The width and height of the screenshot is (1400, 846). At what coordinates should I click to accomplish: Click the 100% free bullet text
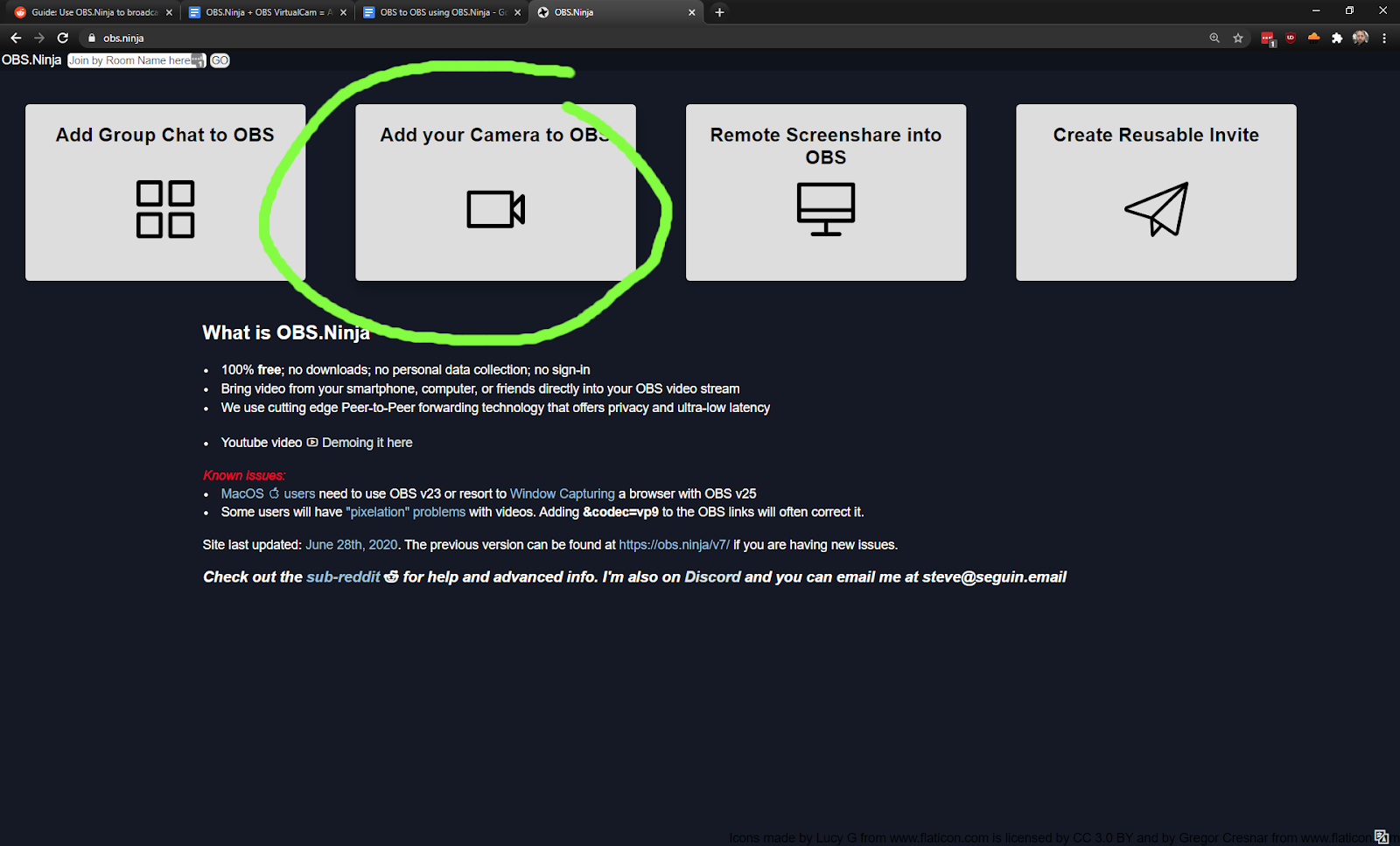click(x=405, y=370)
